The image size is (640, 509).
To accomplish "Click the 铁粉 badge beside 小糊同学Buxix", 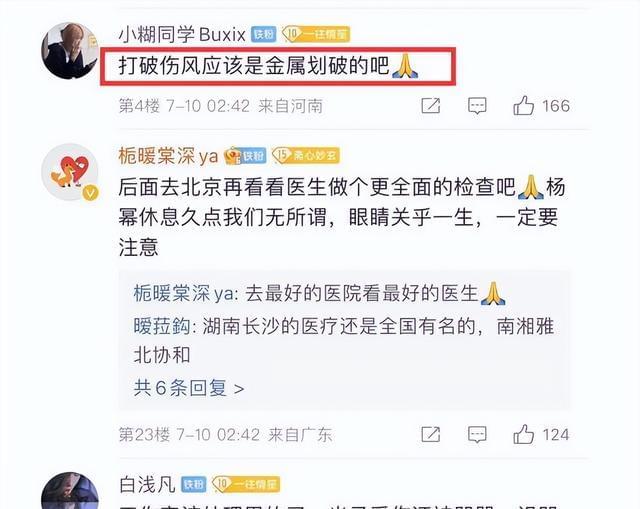I will [263, 34].
